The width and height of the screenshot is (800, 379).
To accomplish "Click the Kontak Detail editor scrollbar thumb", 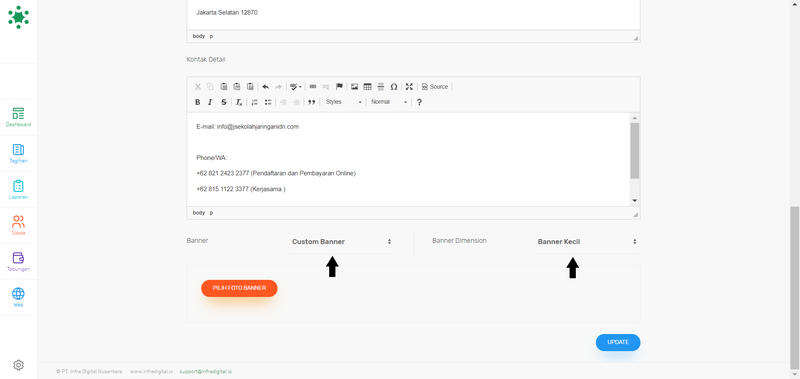I will 635,150.
